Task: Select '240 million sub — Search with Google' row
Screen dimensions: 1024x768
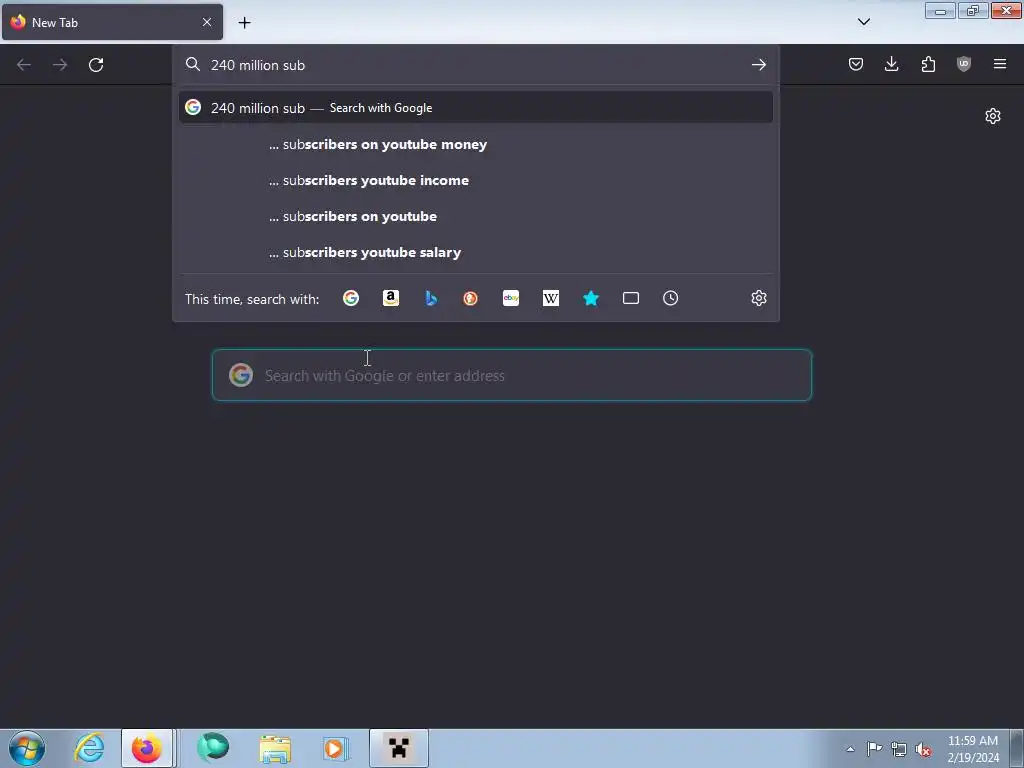Action: 475,108
